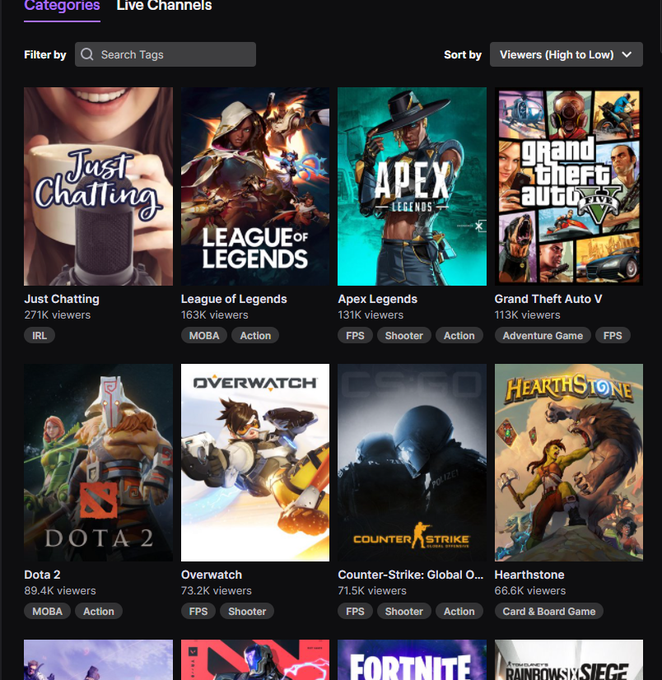Select the FPS tag under Overwatch

(198, 611)
